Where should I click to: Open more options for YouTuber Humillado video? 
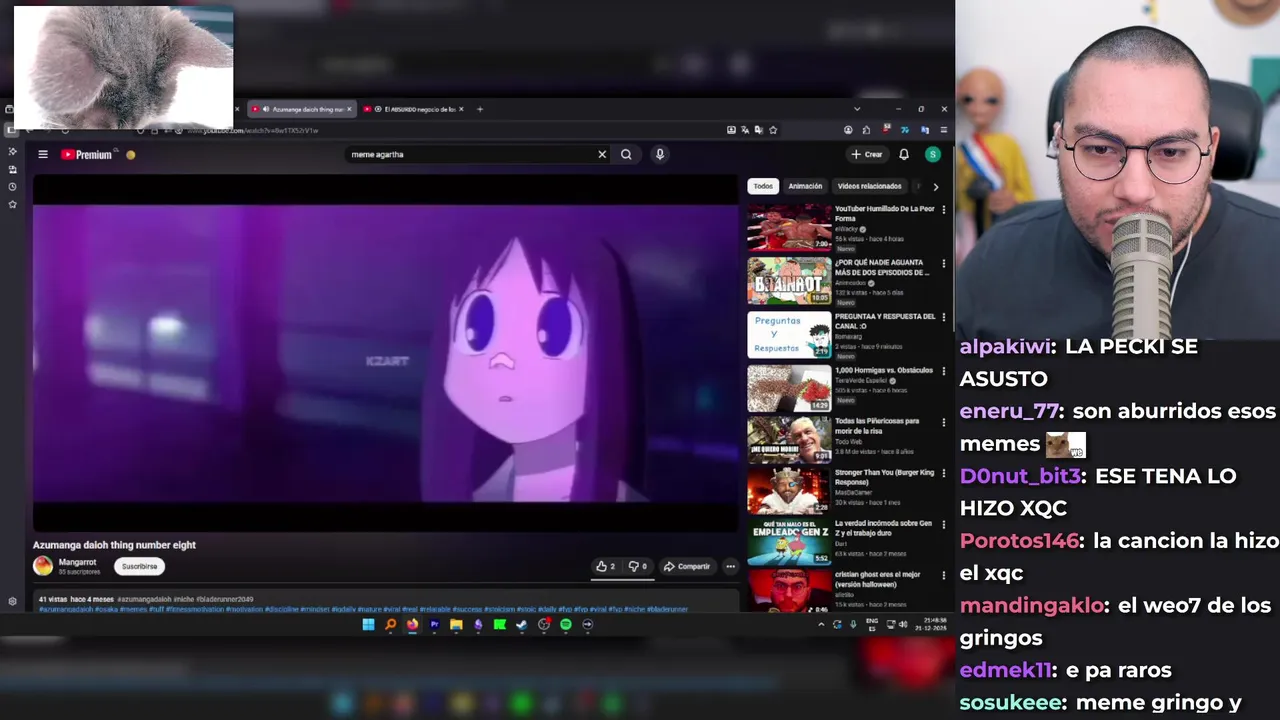point(943,210)
